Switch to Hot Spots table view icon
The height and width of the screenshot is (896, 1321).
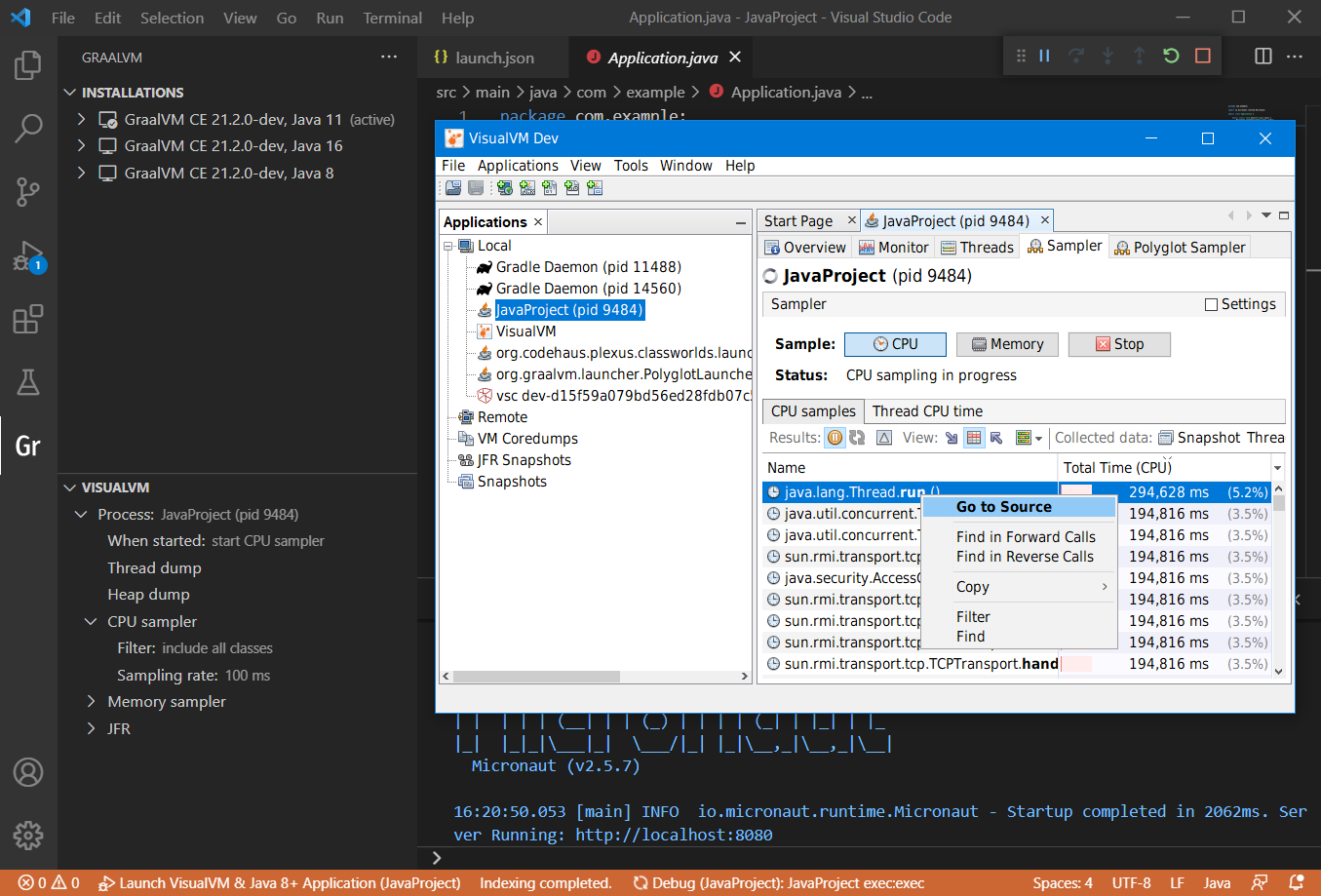point(974,437)
